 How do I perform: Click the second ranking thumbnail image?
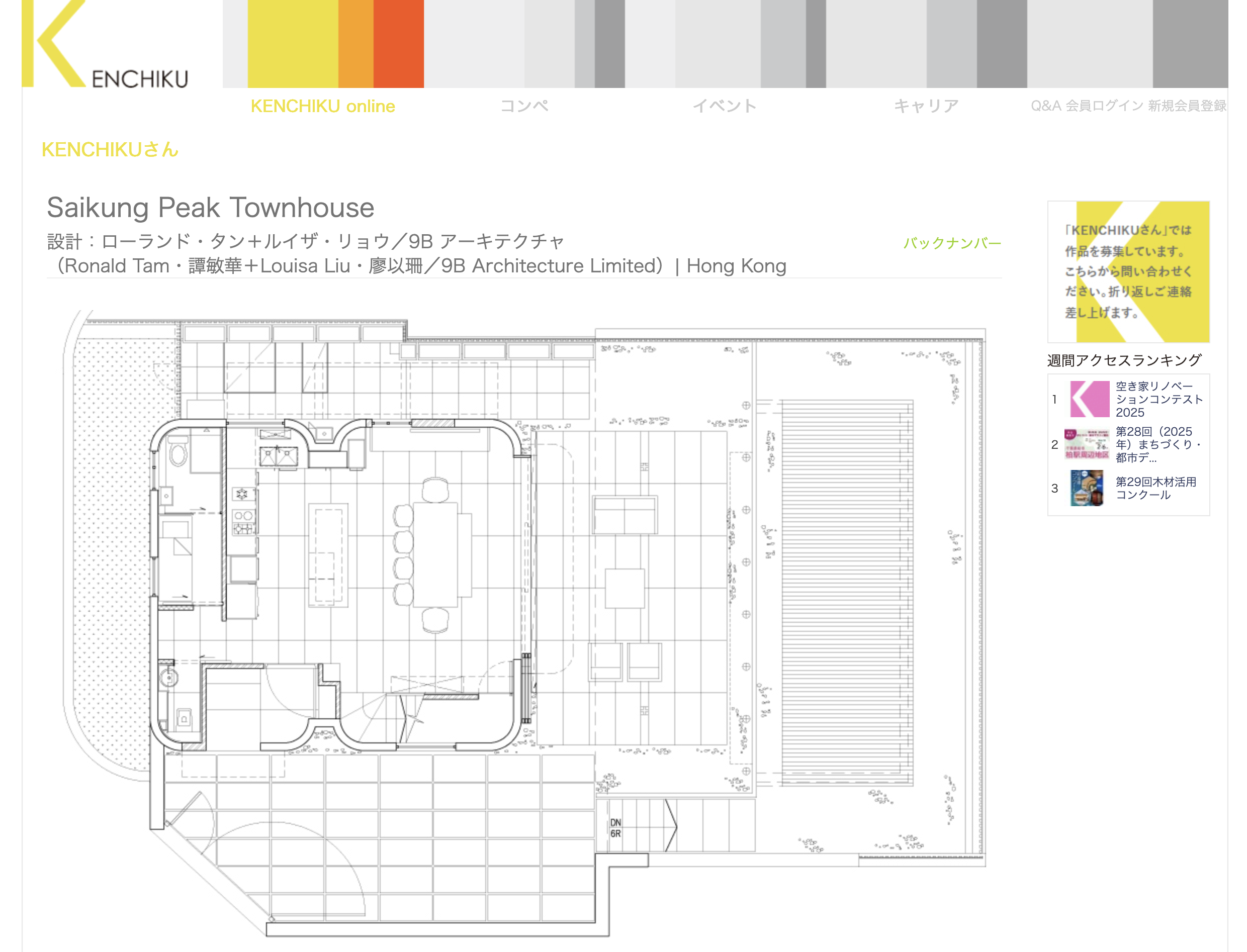coord(1086,444)
